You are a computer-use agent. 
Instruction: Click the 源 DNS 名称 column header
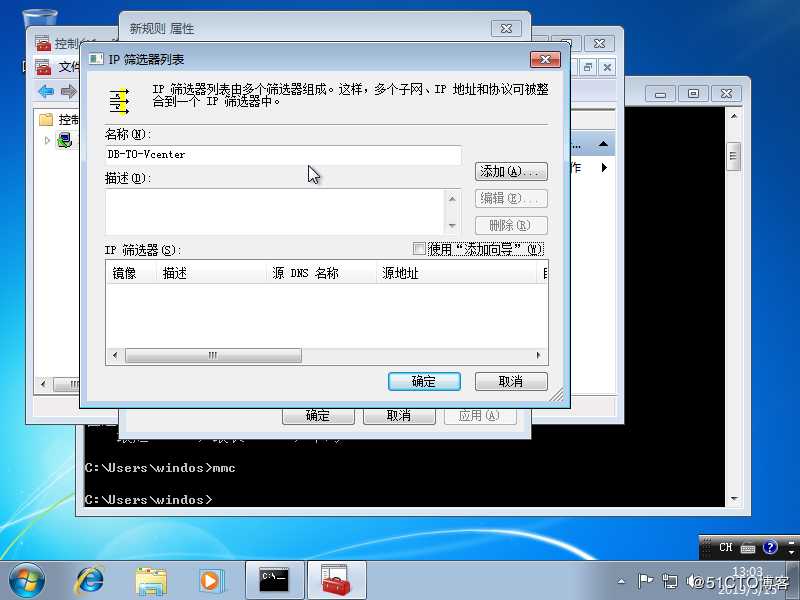(321, 273)
